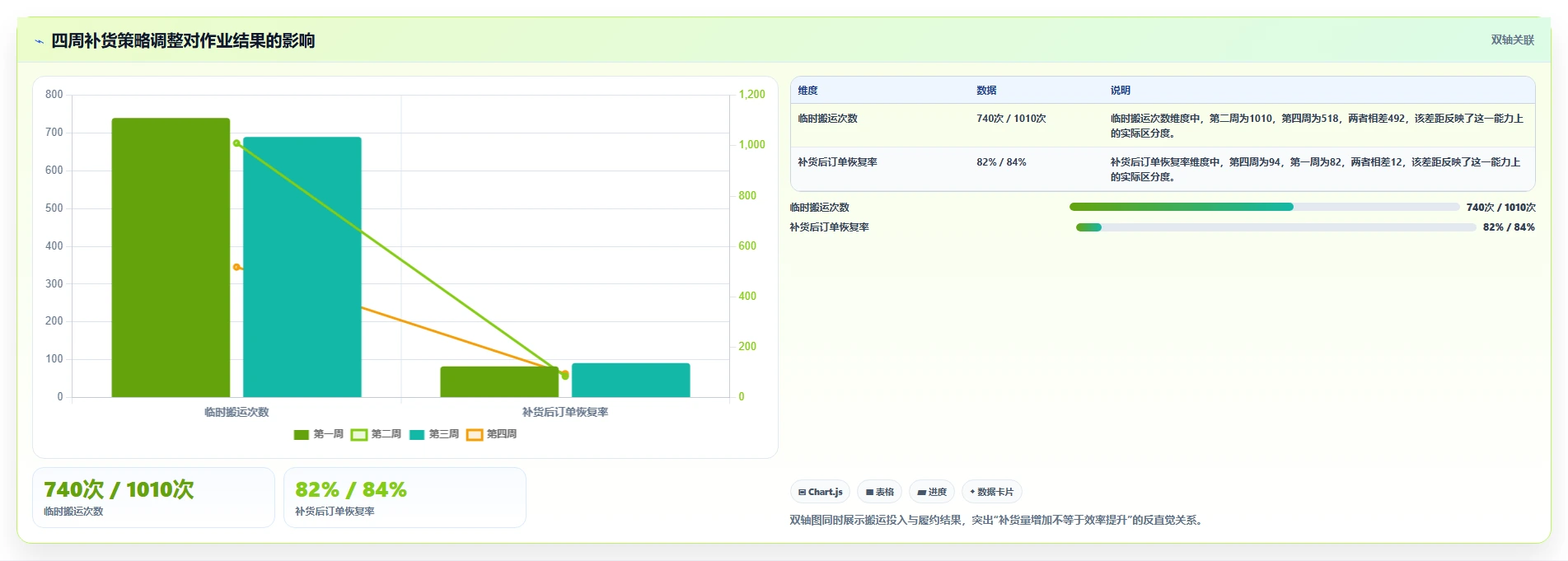Image resolution: width=1568 pixels, height=561 pixels.
Task: Click the teal bar for 补货后订单恢复率
Action: 630,380
